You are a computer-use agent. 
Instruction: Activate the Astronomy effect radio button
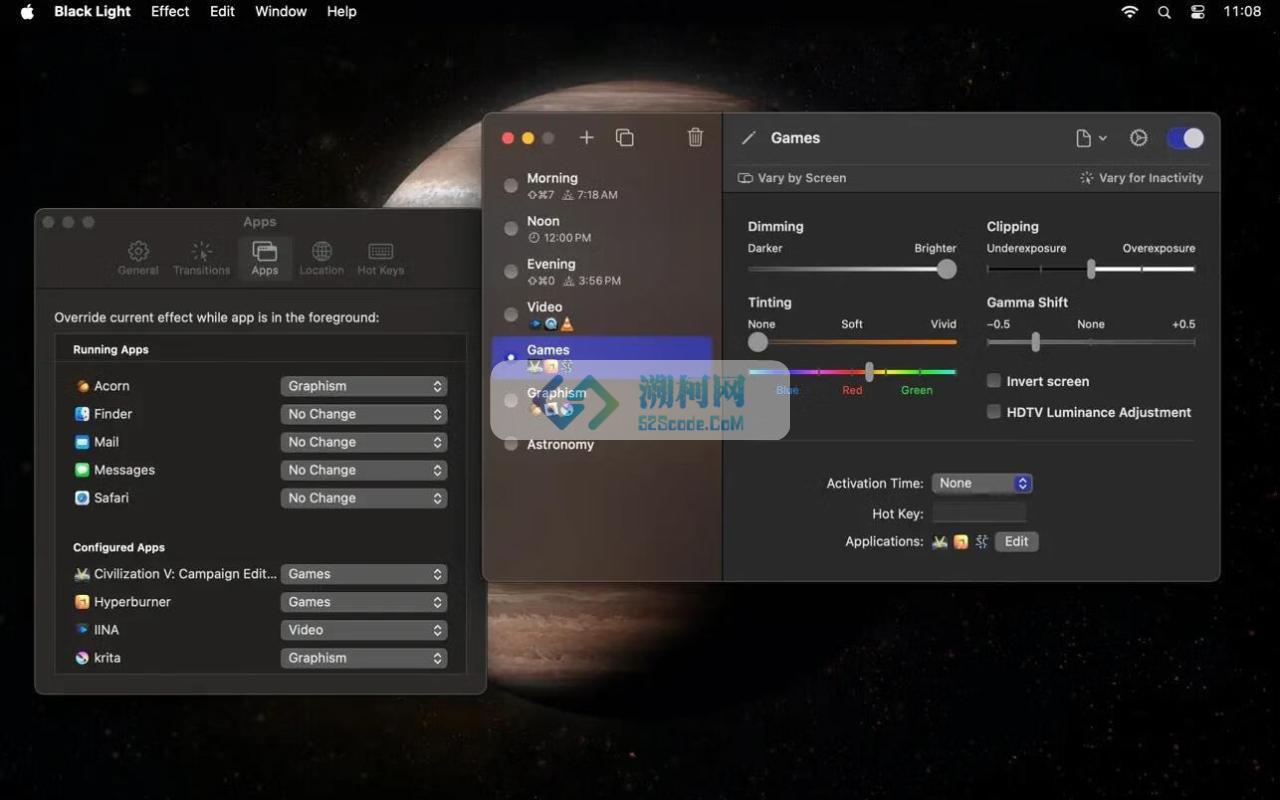tap(511, 444)
